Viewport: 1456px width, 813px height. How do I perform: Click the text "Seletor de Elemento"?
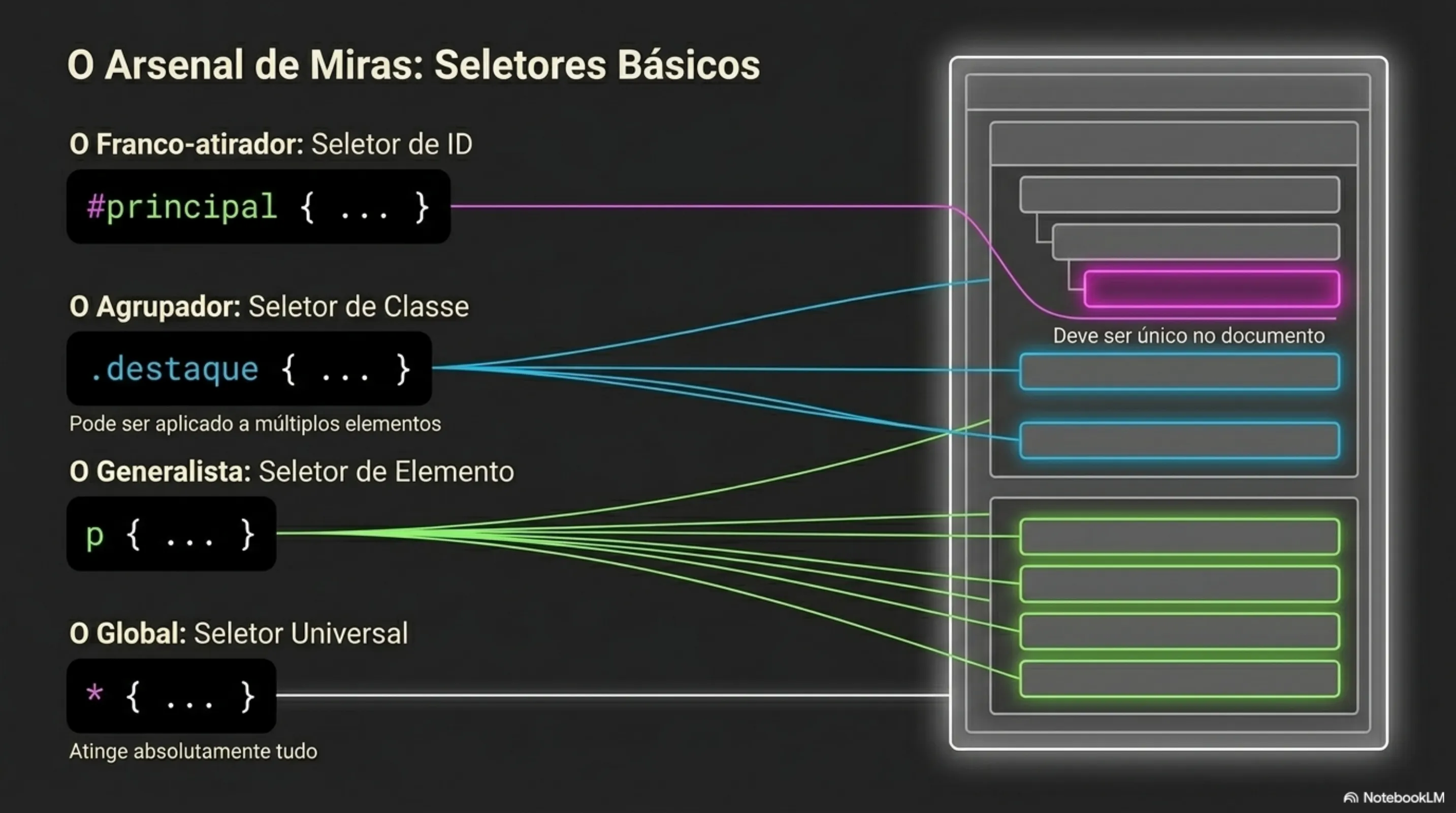tap(386, 472)
